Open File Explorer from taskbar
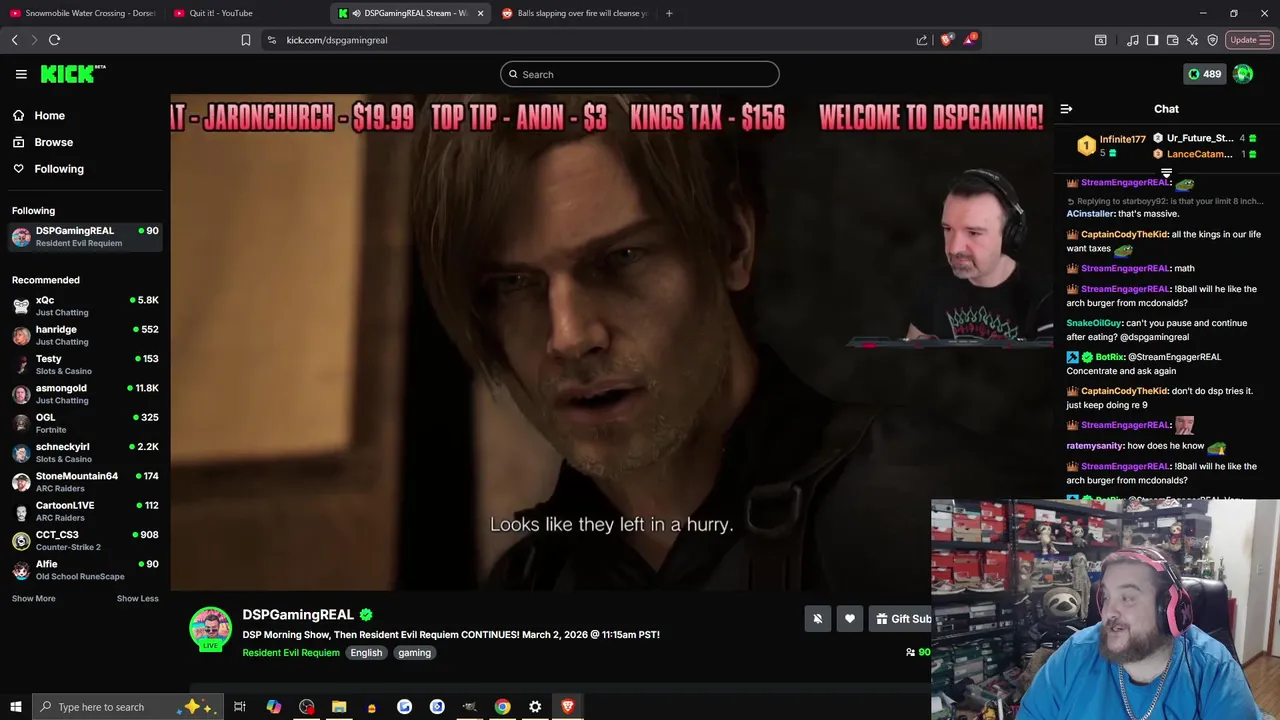 tap(339, 707)
